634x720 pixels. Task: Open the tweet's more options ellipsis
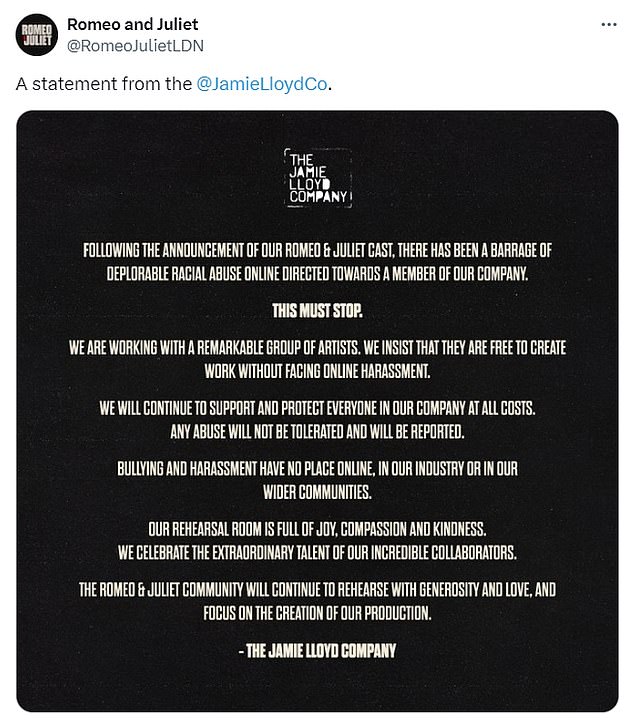point(607,23)
